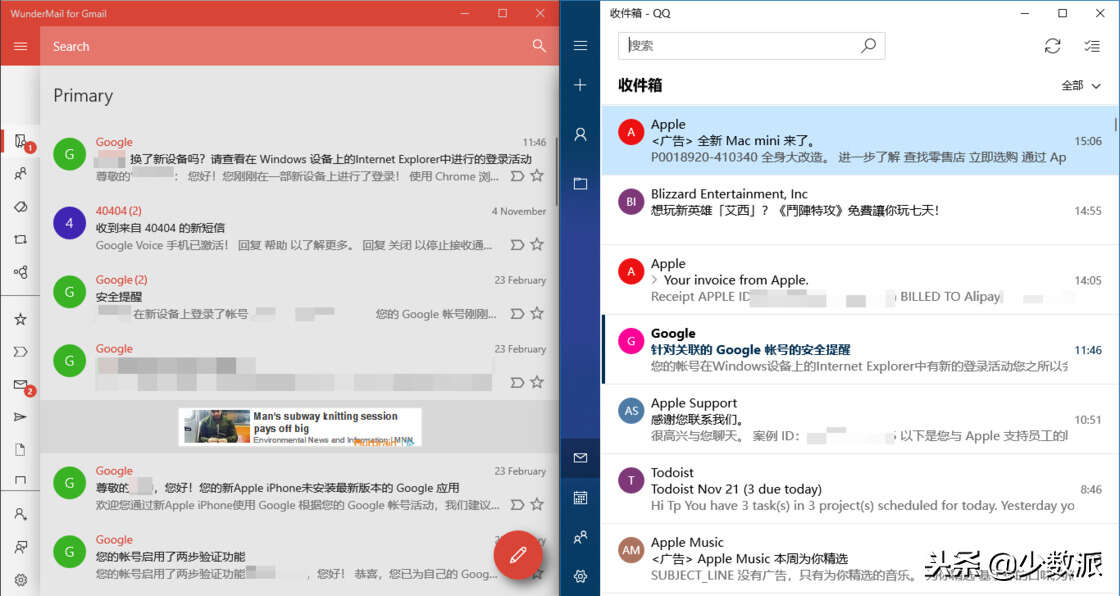Click QQ Mail message list scrollbar

click(1116, 124)
